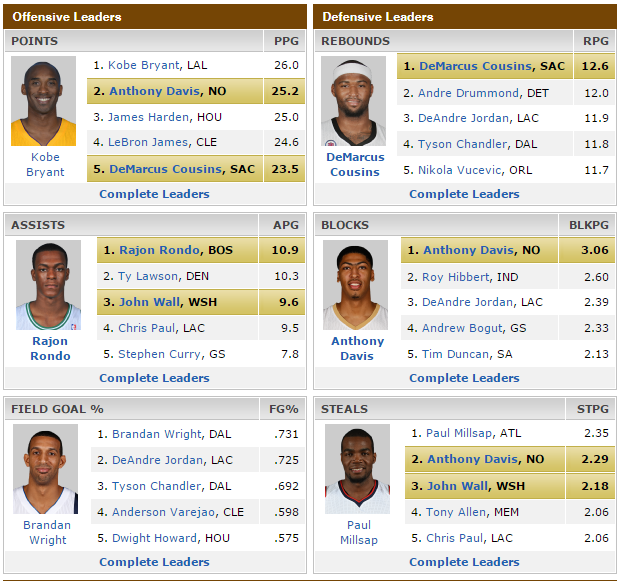This screenshot has height=581, width=623.
Task: Click DeMarcus Cousins name under photo
Action: [355, 165]
